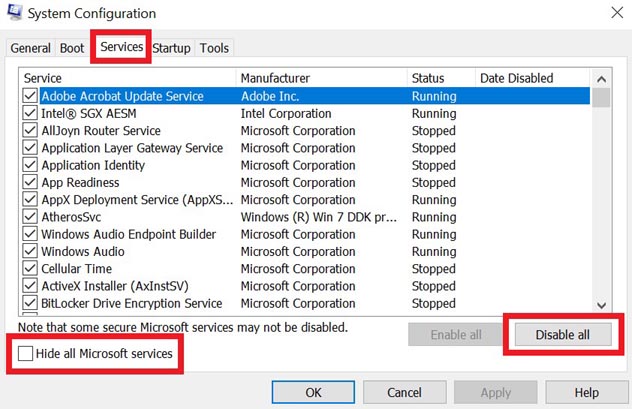Click the scrollbar up arrow
Screen dimensions: 632x409
click(601, 79)
